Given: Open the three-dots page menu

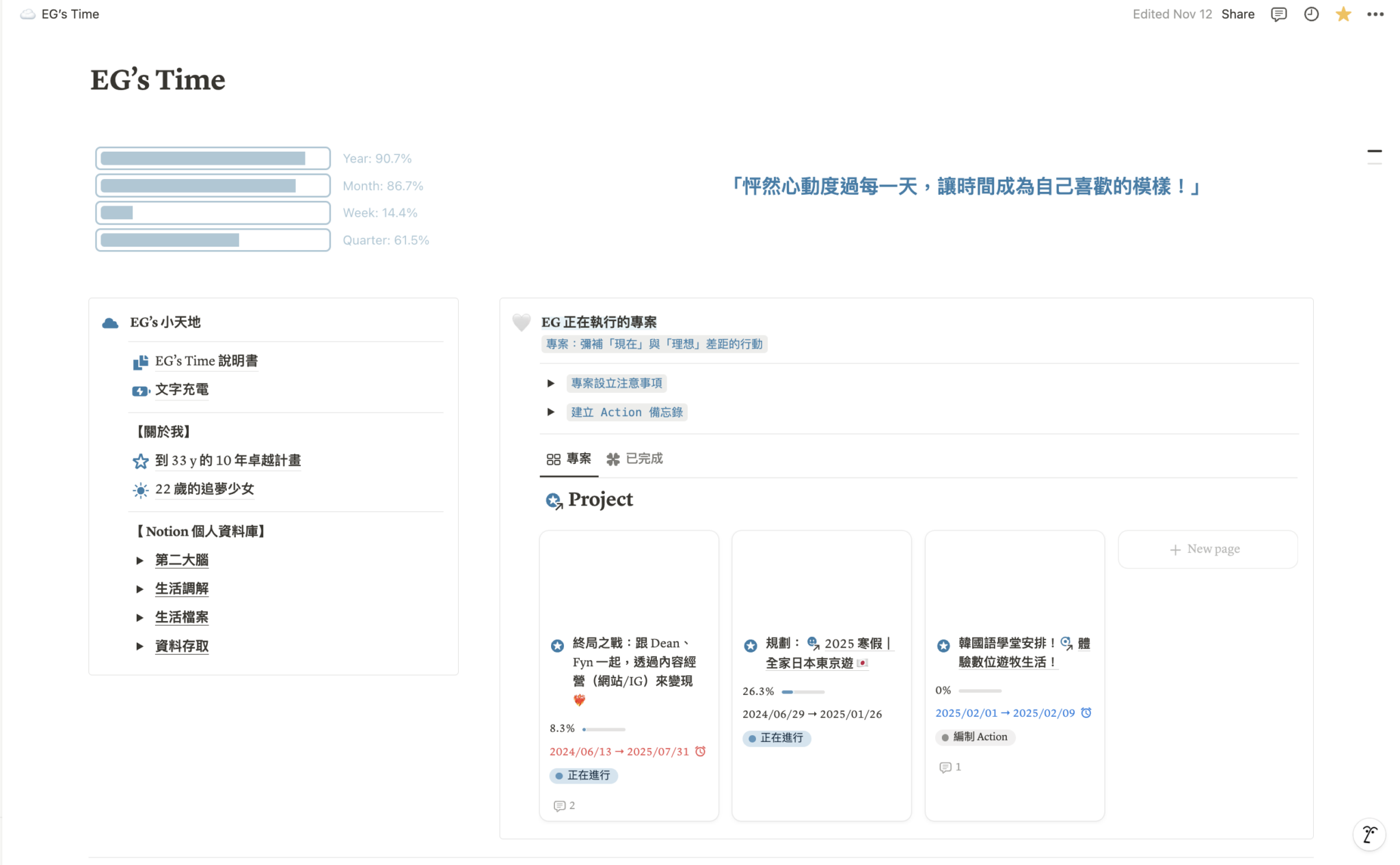Looking at the screenshot, I should point(1375,14).
